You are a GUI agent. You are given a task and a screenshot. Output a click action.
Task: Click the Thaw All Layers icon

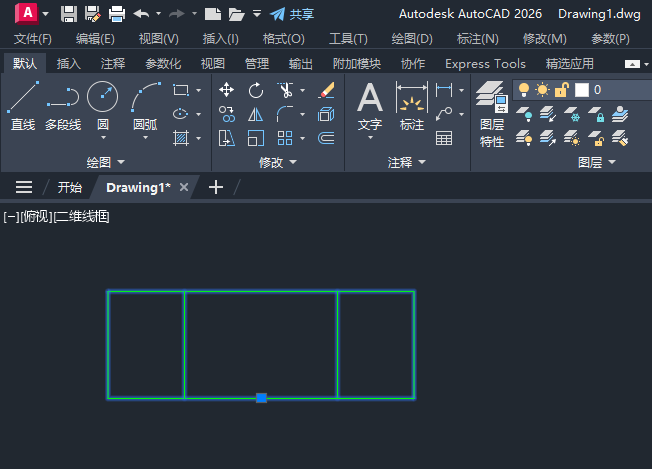[x=572, y=138]
